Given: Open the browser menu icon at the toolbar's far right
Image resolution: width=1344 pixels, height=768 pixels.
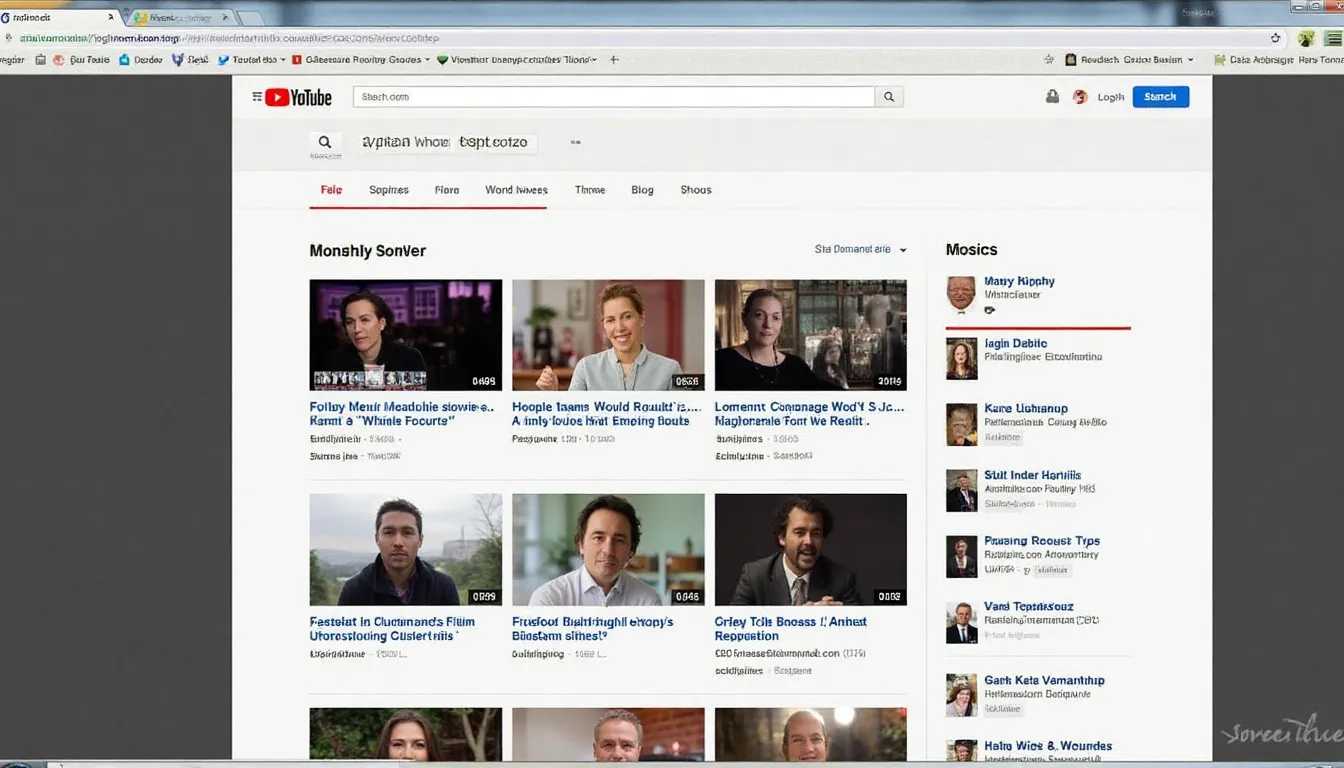Looking at the screenshot, I should [1332, 39].
